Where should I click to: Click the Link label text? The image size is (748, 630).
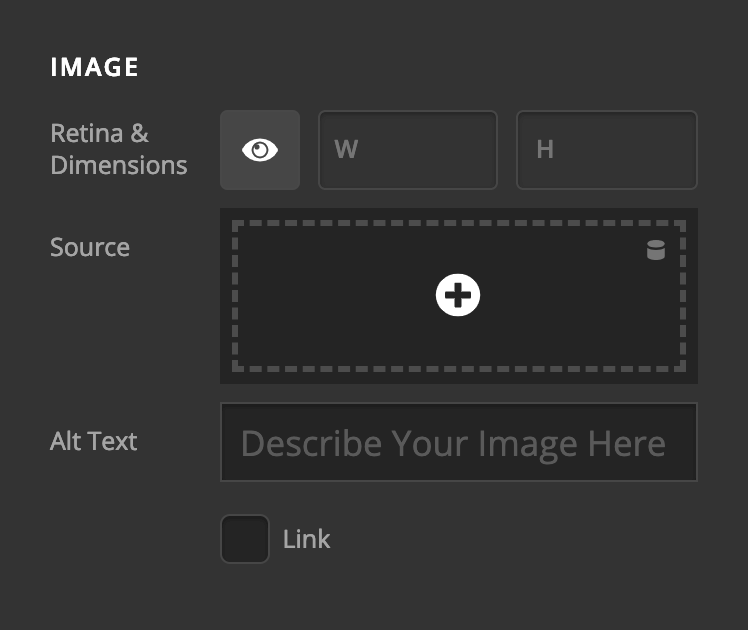pyautogui.click(x=306, y=540)
